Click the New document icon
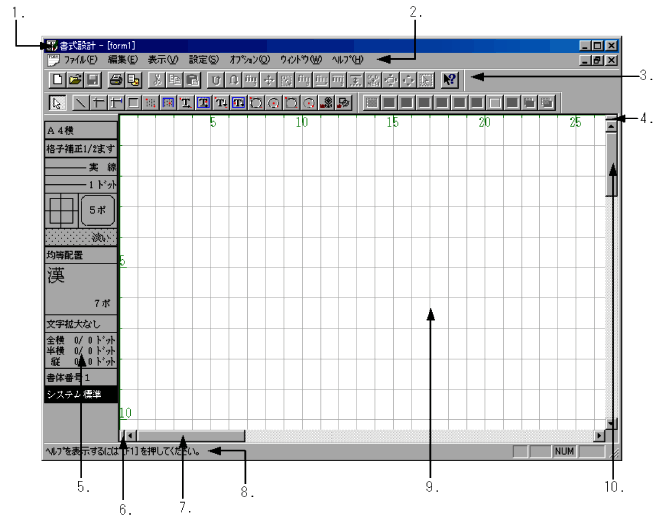Viewport: 665px width, 521px height. tap(56, 79)
